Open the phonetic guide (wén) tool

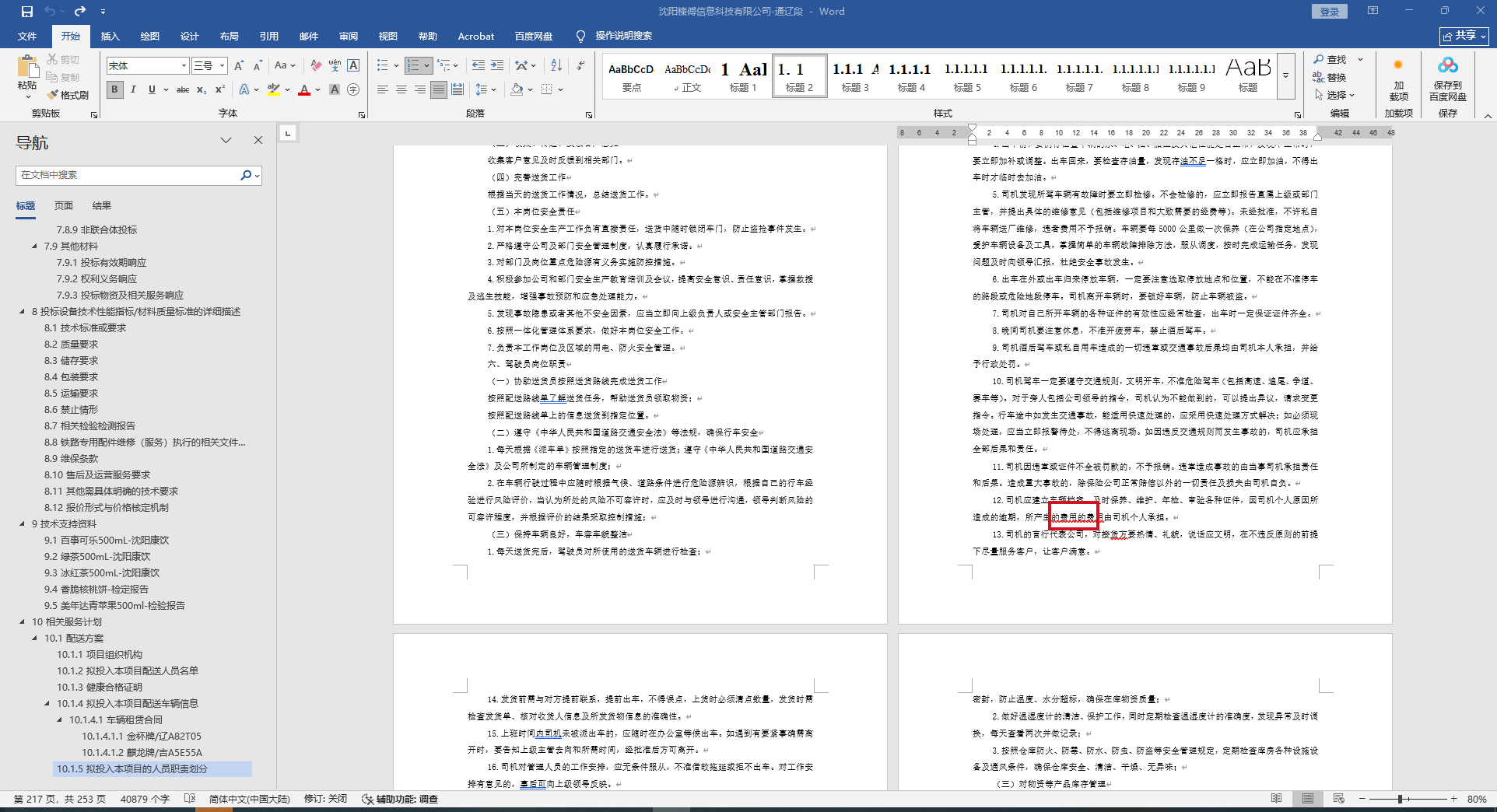335,66
